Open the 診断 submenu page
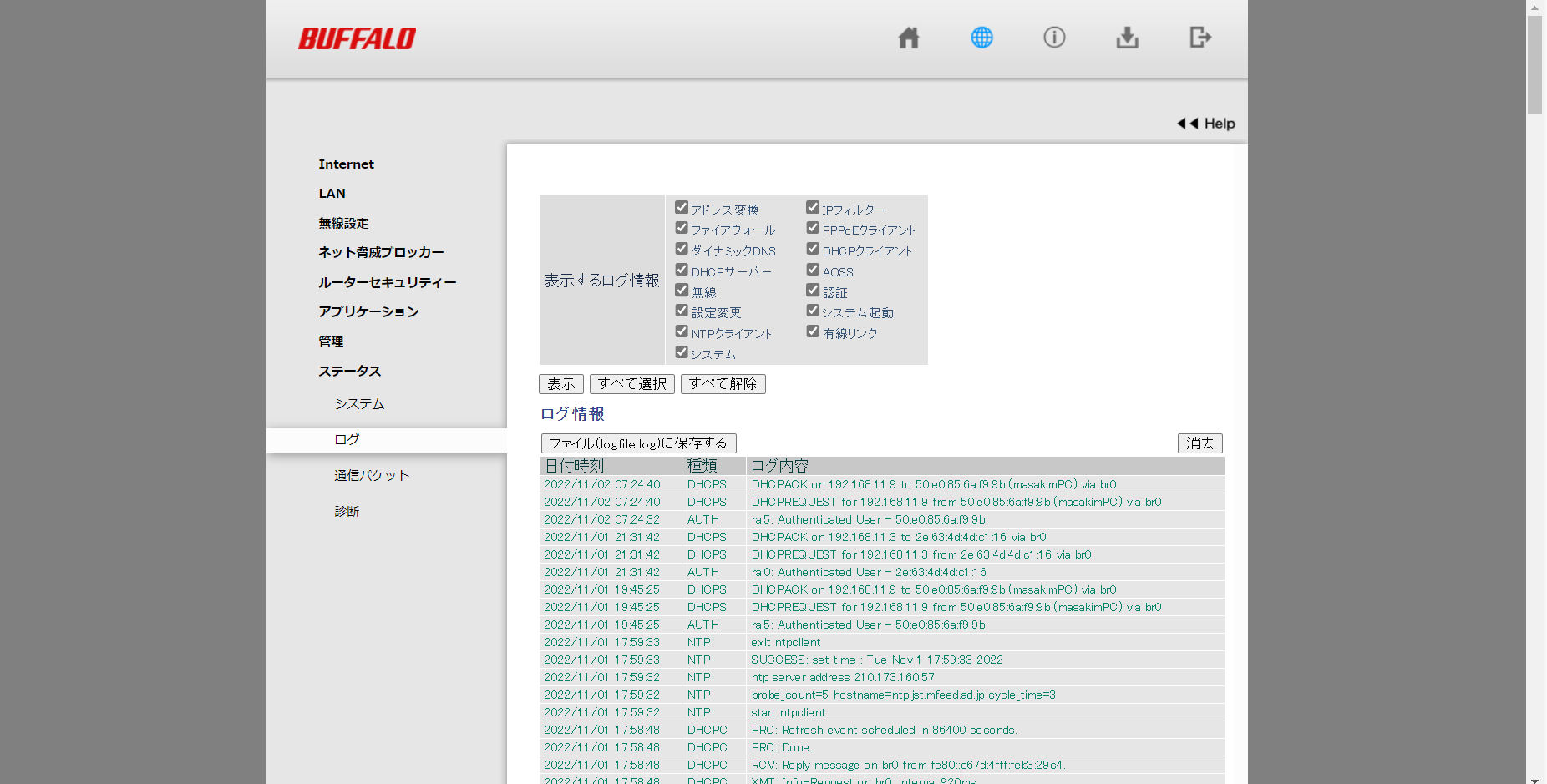The image size is (1547, 784). pyautogui.click(x=347, y=511)
